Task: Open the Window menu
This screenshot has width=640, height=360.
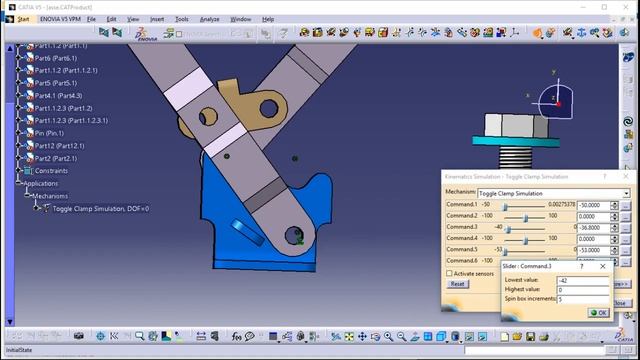Action: click(x=241, y=19)
